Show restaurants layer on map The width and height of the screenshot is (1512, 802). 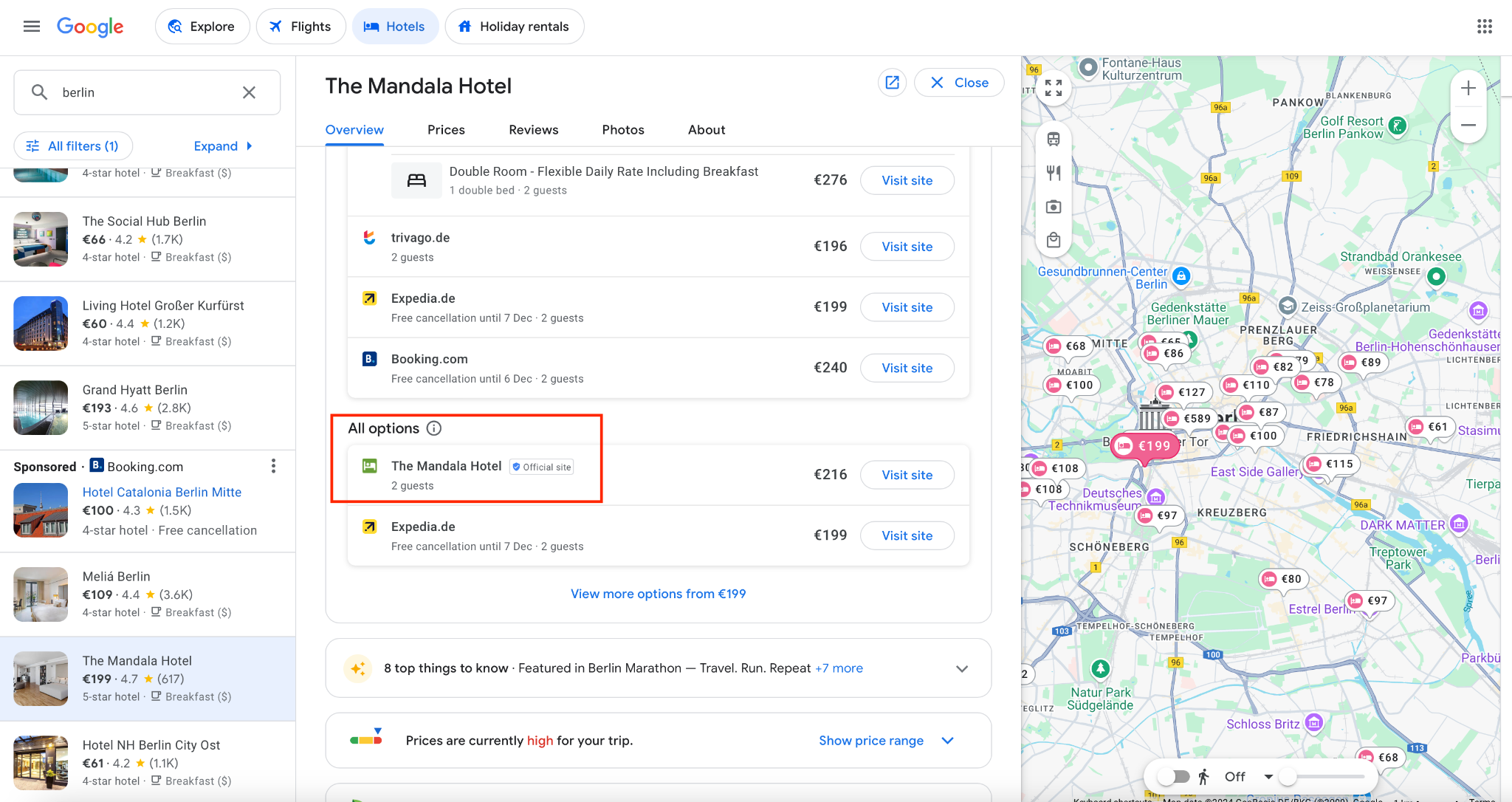click(x=1054, y=173)
